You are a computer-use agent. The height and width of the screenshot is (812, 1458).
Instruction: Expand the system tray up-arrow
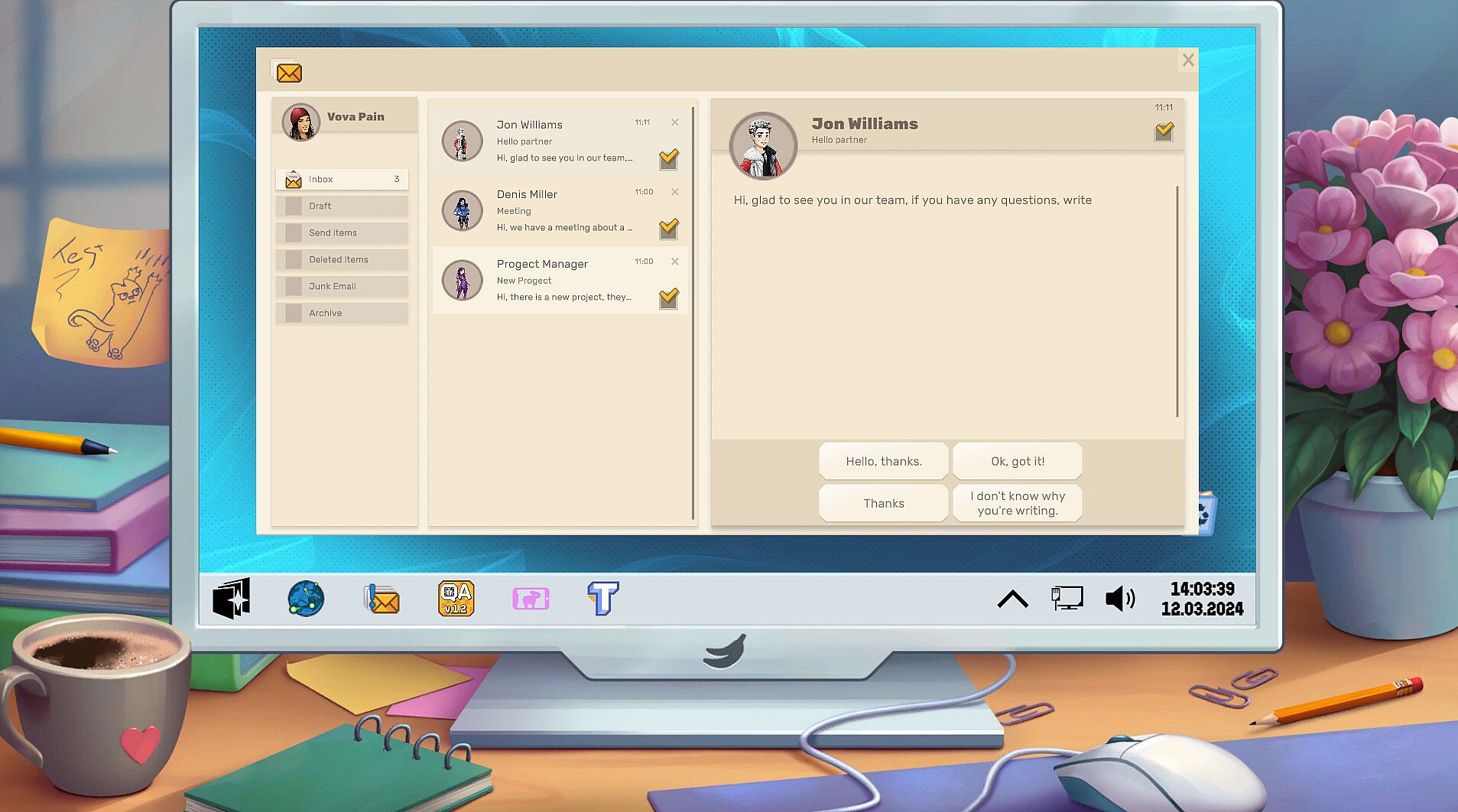[1013, 599]
